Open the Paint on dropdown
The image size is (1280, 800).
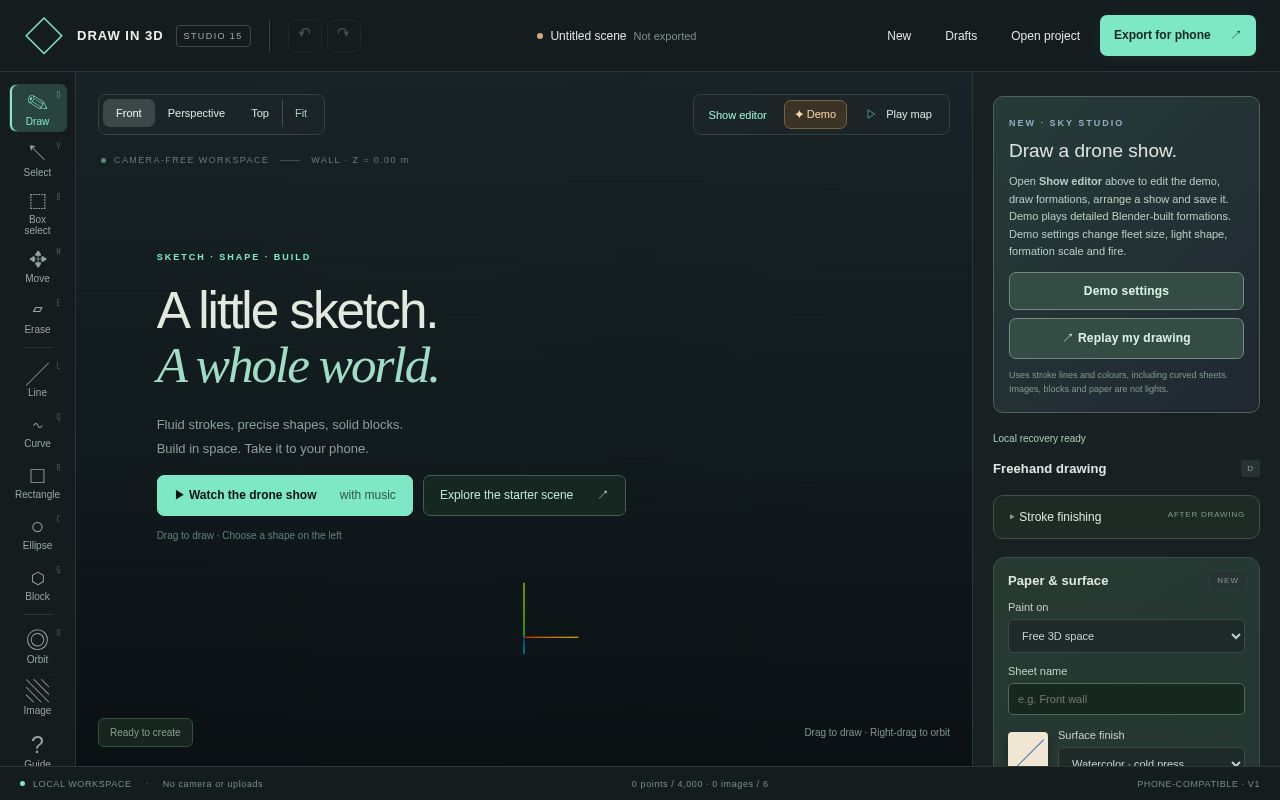[1126, 636]
